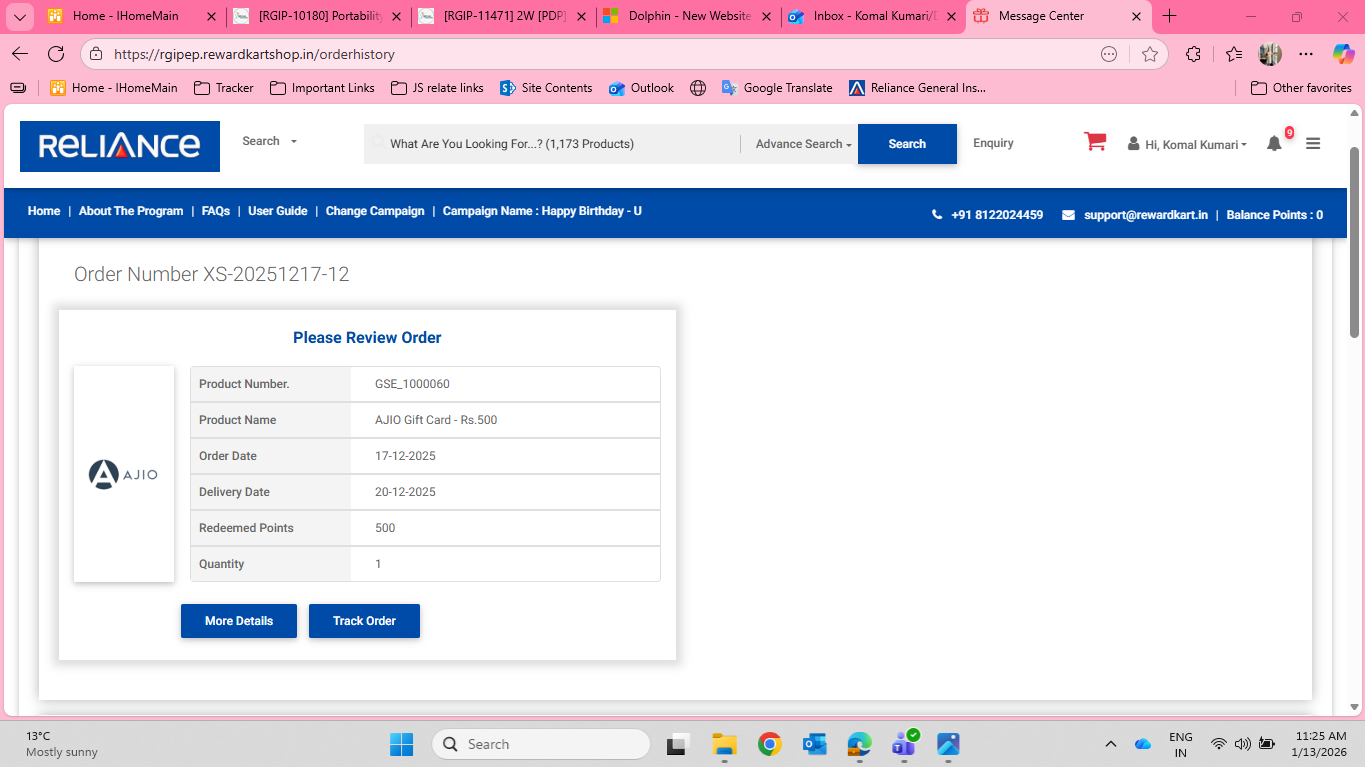The image size is (1365, 767).
Task: Open browser Extensions puzzle icon
Action: coord(1193,54)
